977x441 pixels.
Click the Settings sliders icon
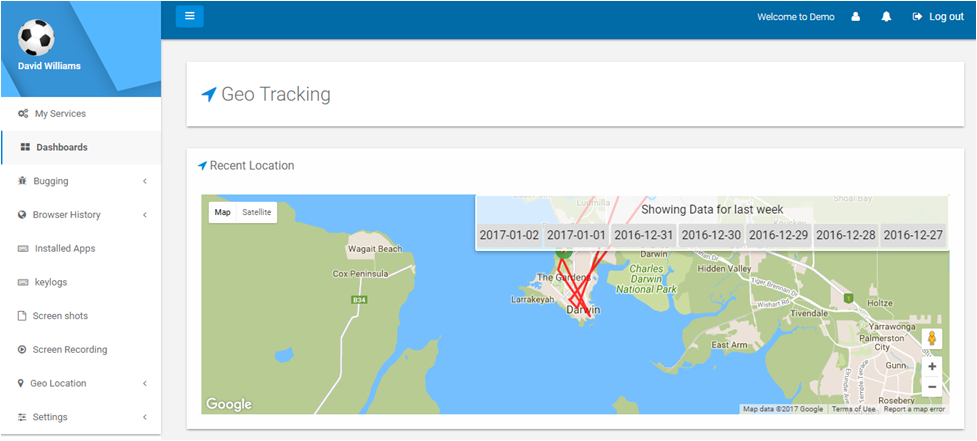pyautogui.click(x=22, y=417)
